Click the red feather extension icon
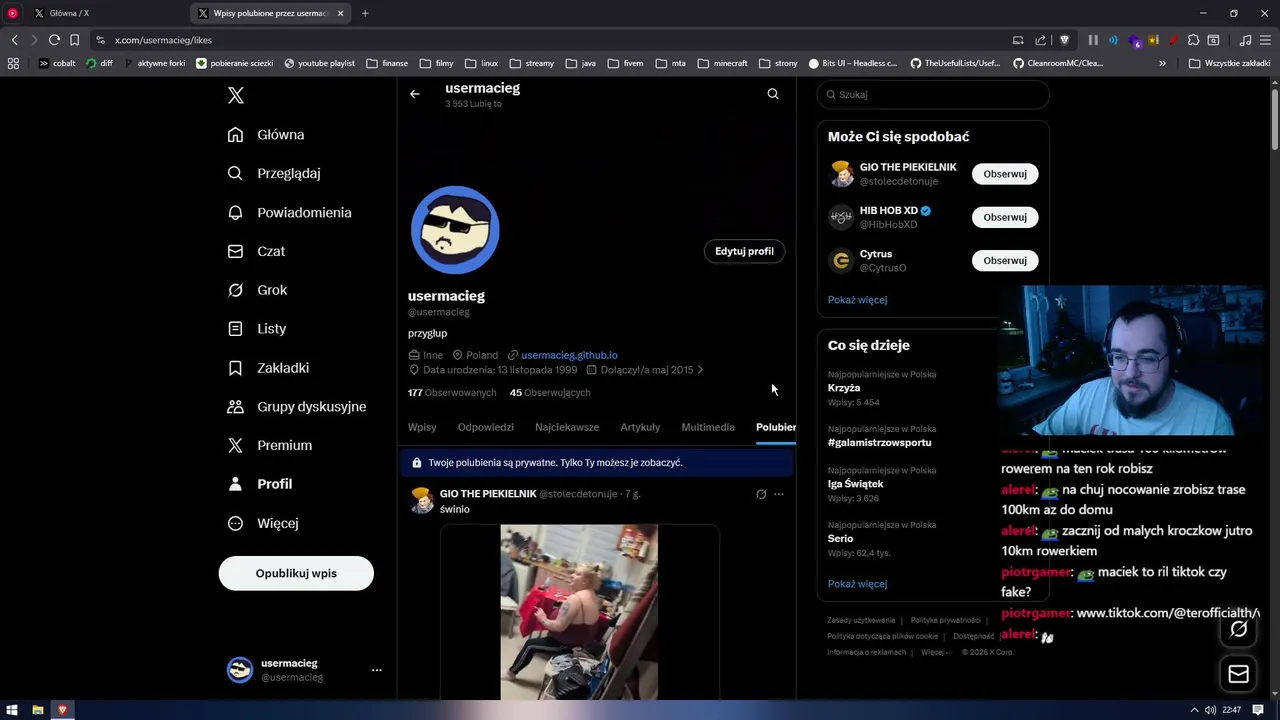 (1172, 40)
